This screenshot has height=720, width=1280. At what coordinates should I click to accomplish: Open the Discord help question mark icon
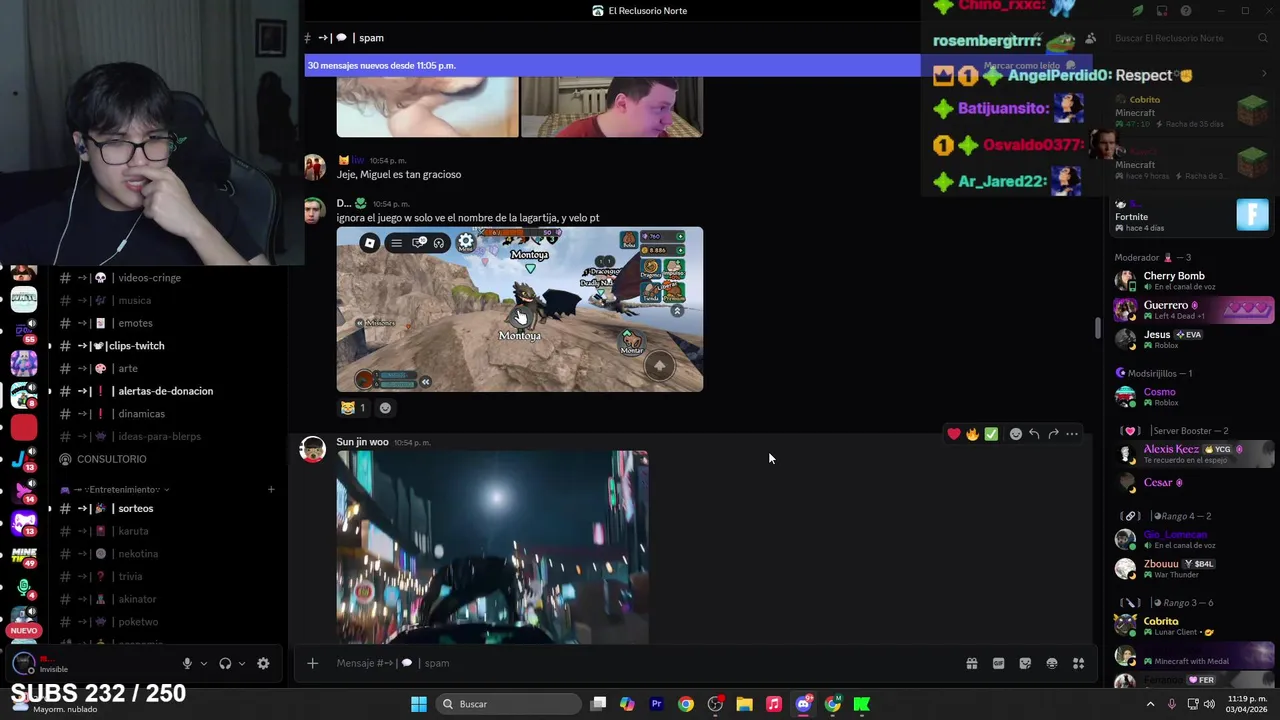[x=1186, y=11]
